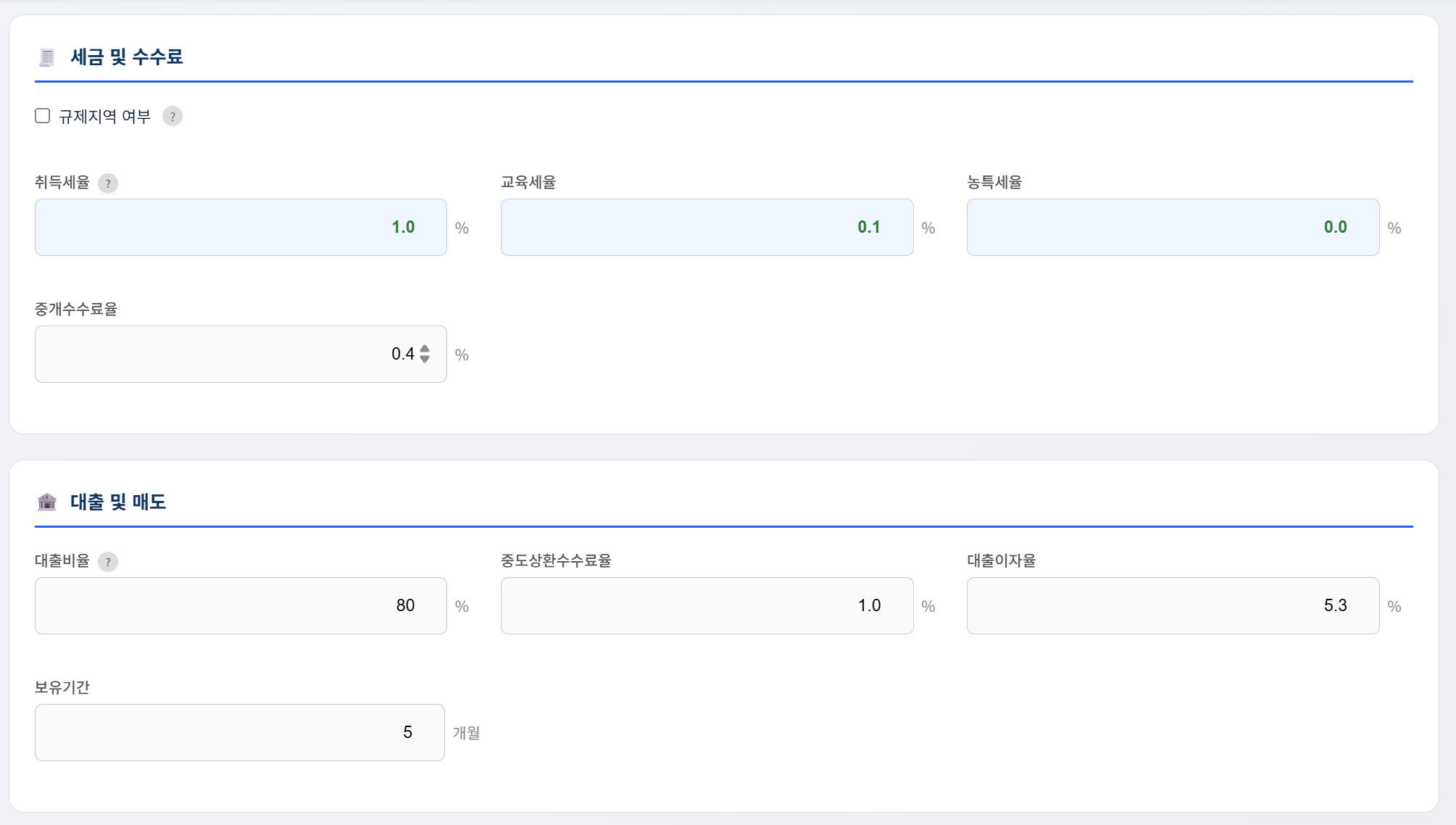Screen dimensions: 1456x825
Task: Click the 대출 및 매도 section header
Action: pyautogui.click(x=117, y=501)
